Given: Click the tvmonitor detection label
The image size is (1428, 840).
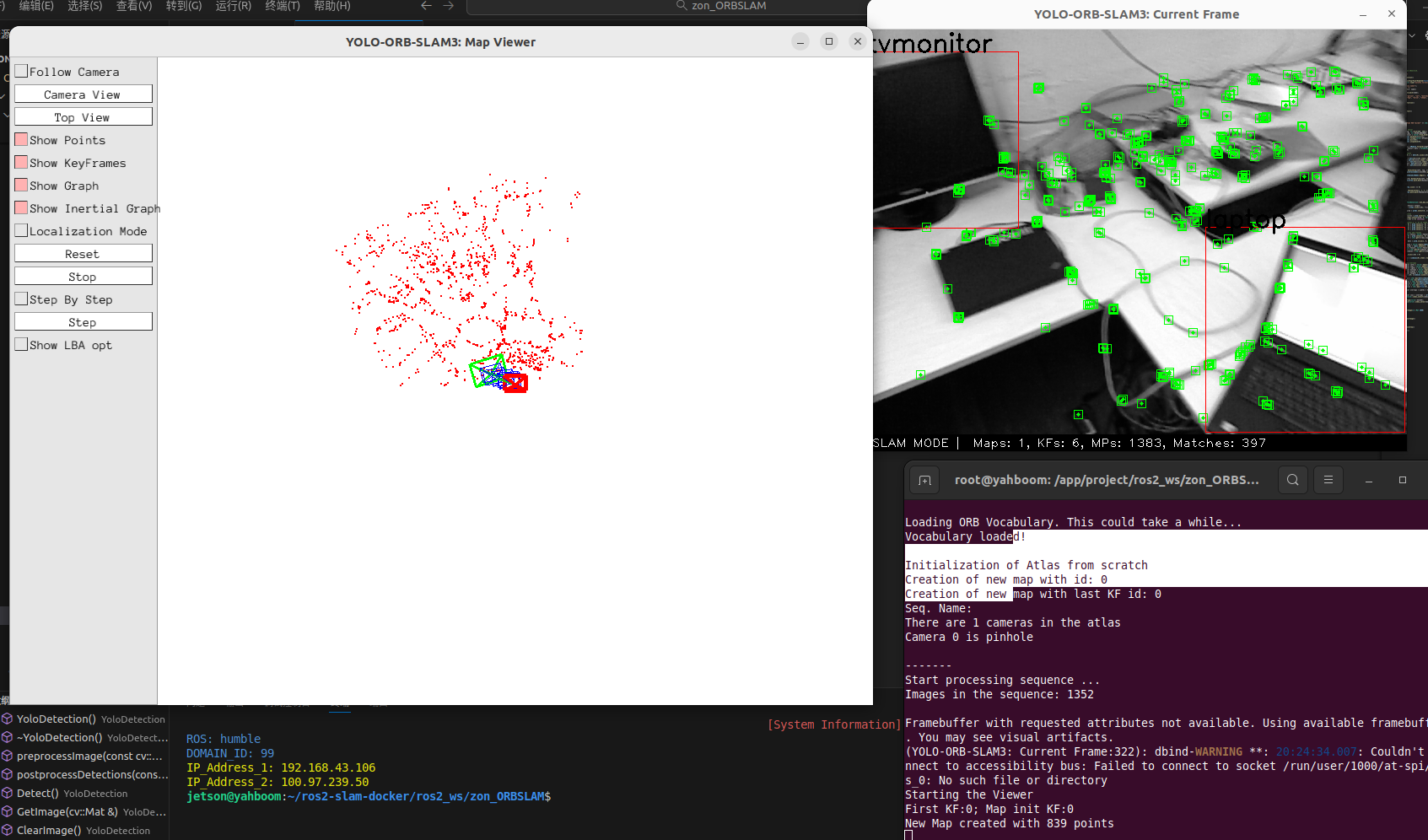Looking at the screenshot, I should [x=933, y=43].
